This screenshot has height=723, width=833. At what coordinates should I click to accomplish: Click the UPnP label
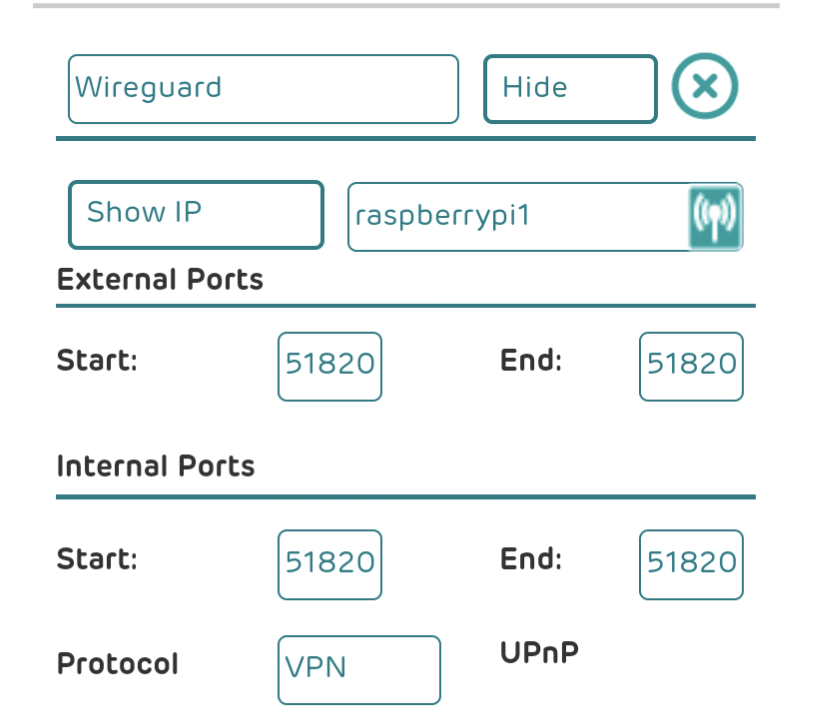click(539, 653)
